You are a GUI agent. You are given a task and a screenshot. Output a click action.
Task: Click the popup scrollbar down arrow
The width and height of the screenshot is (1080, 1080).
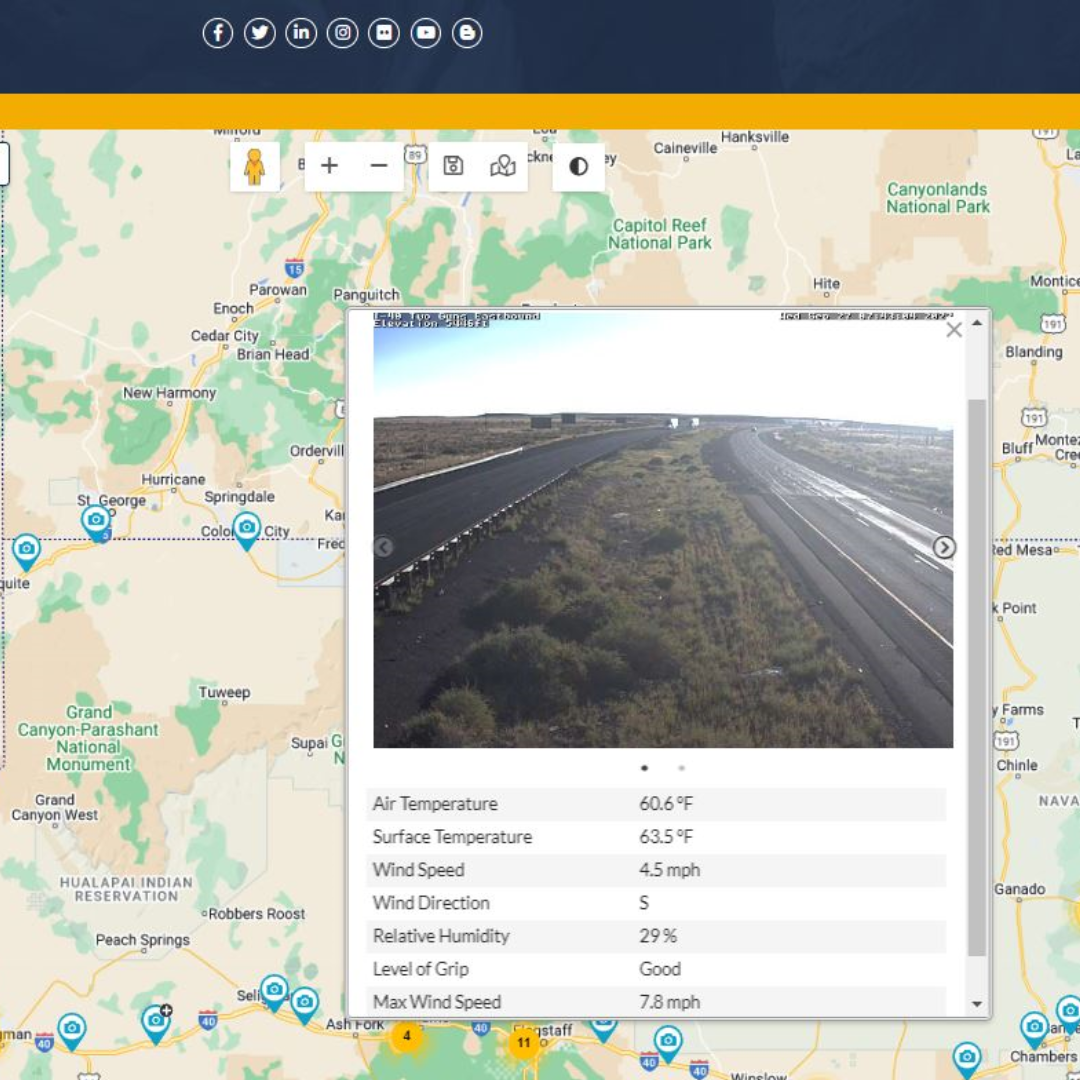pos(975,1003)
